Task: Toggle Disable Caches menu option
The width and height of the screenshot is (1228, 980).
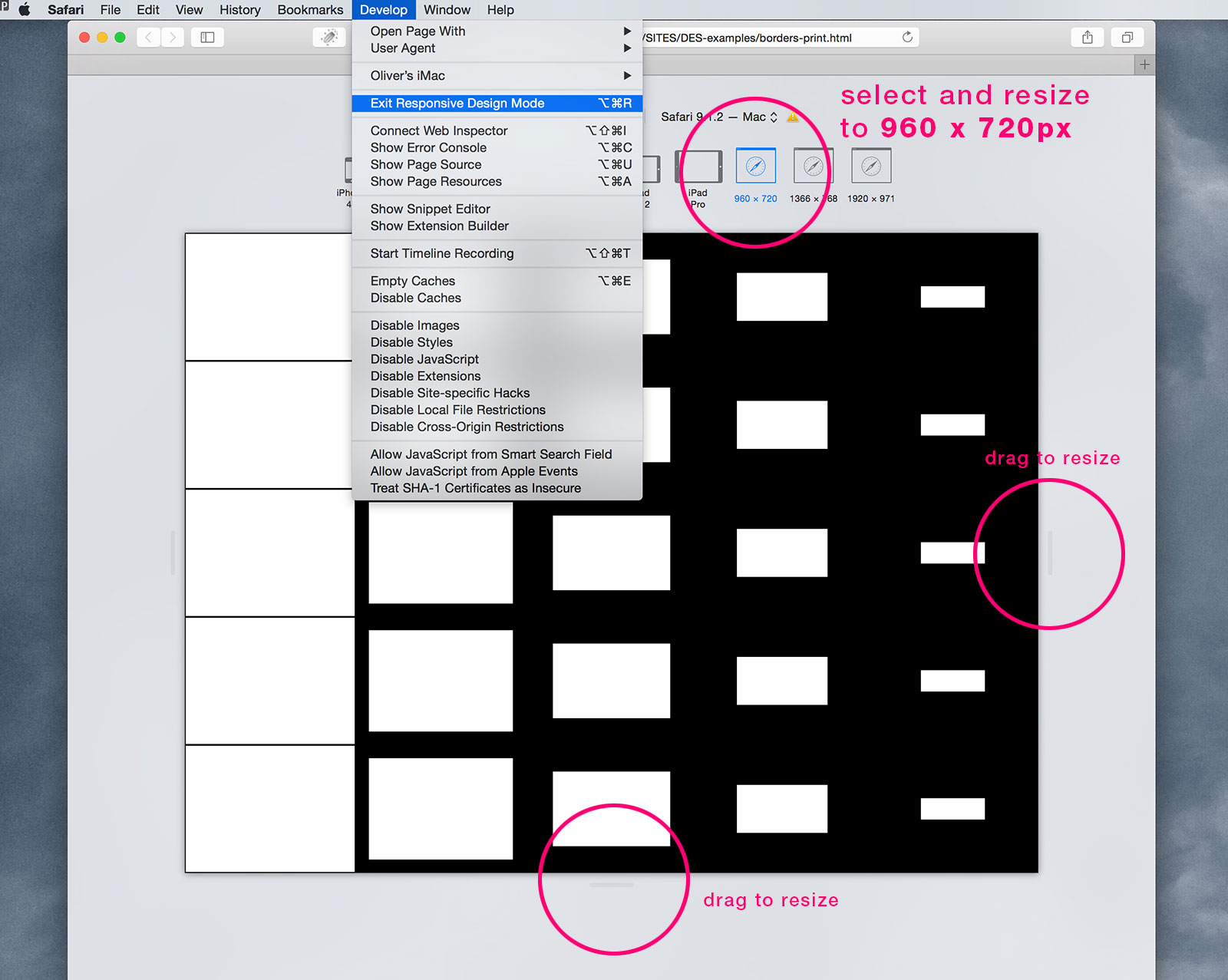Action: [415, 298]
